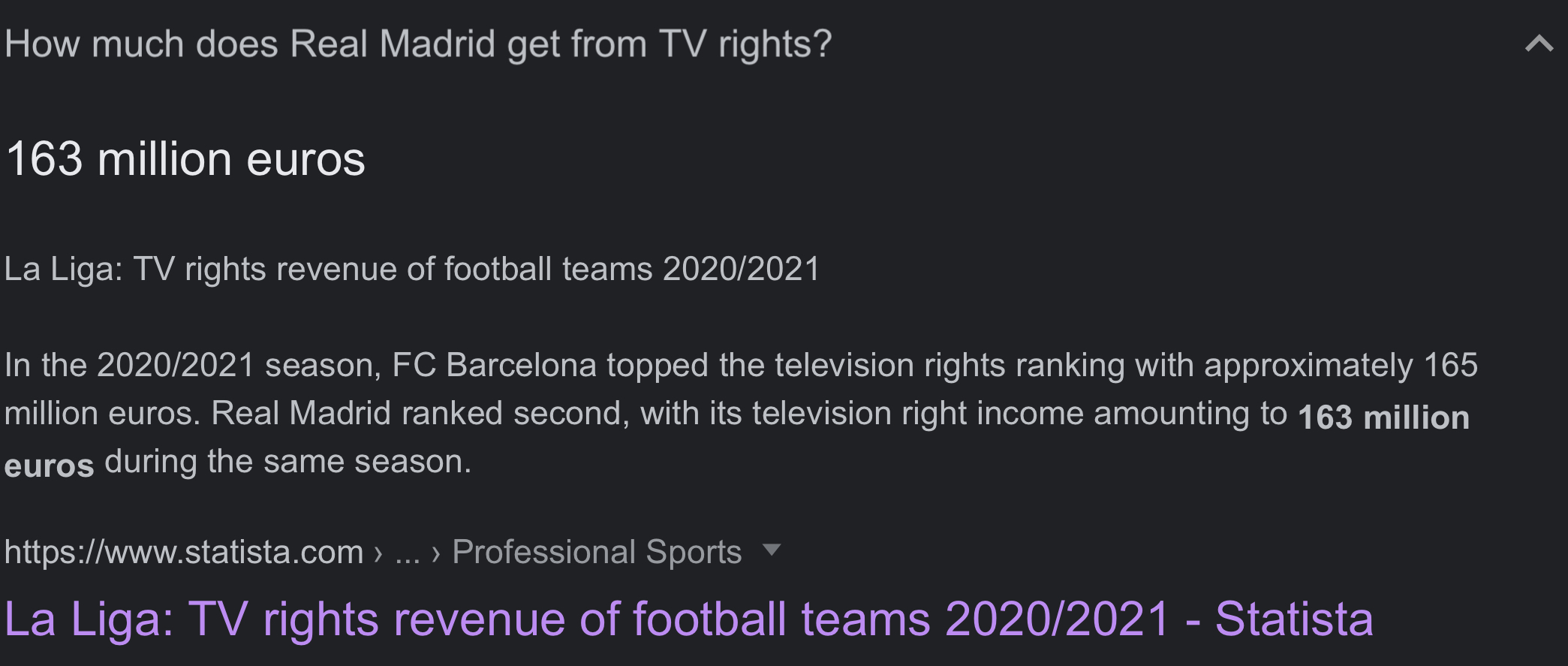Viewport: 1568px width, 666px height.
Task: Click the gray La Liga TV rights subtitle
Action: coord(412,269)
